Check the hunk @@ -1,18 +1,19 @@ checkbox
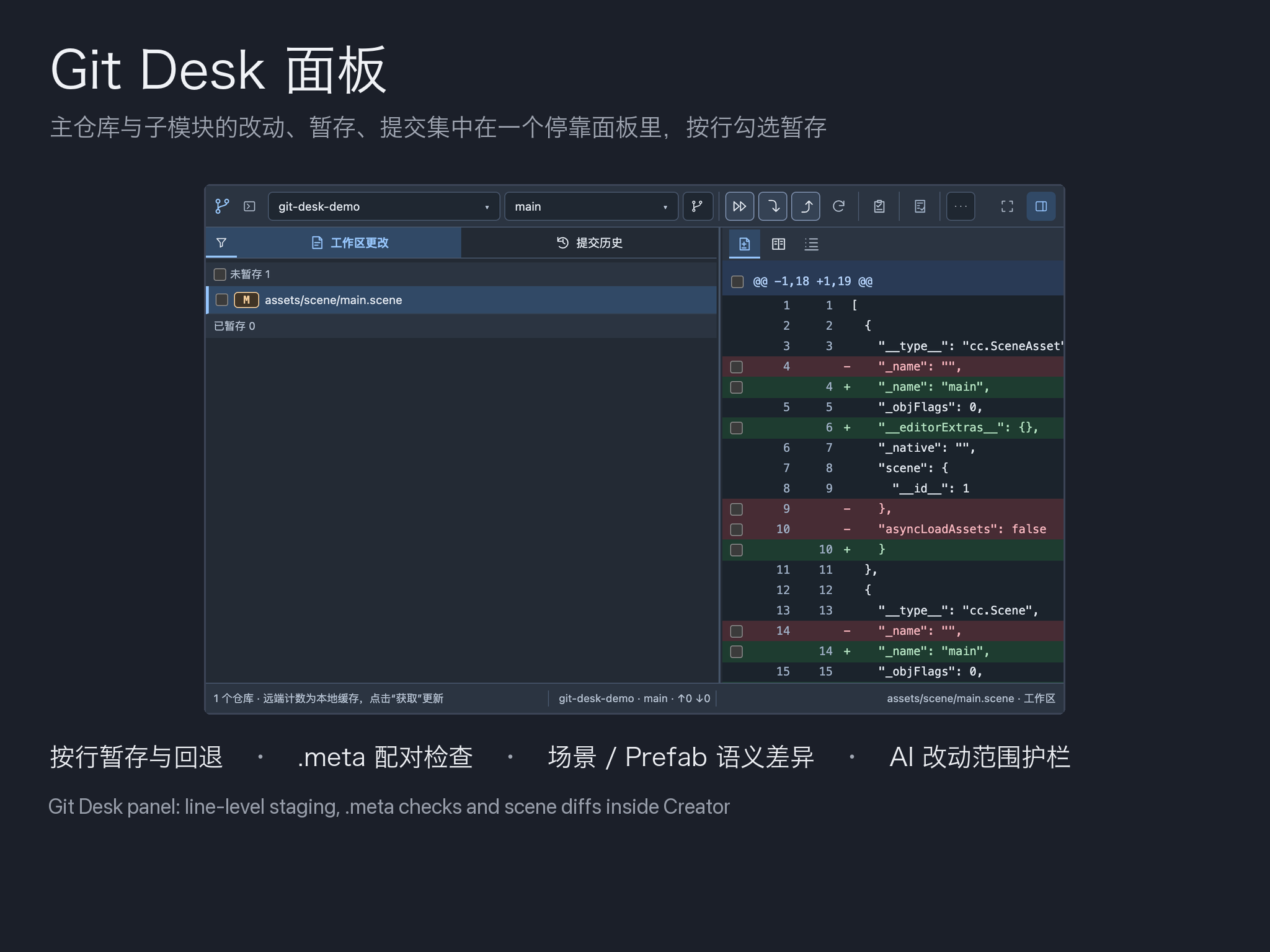This screenshot has width=1270, height=952. (737, 282)
